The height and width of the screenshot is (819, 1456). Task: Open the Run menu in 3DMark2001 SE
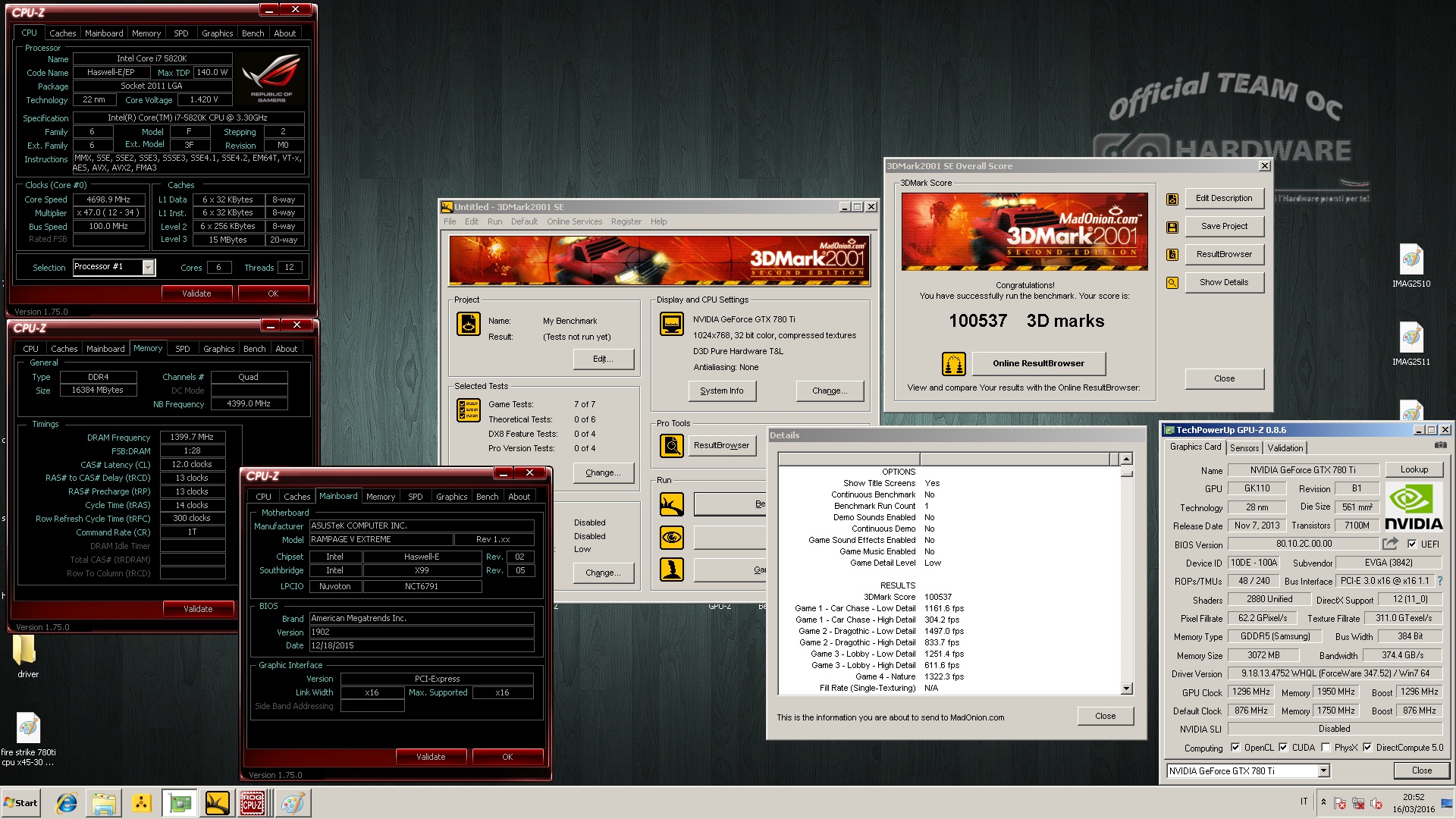494,221
